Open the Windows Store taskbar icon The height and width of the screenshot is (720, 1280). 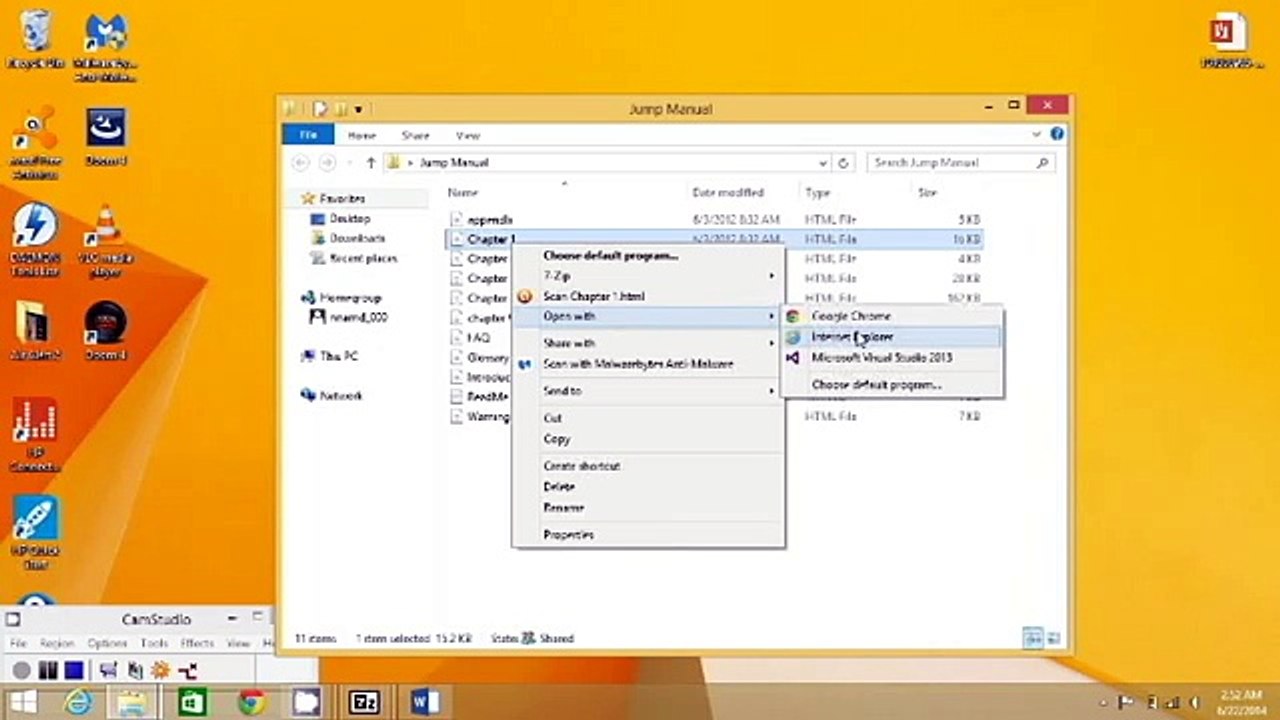pyautogui.click(x=192, y=703)
